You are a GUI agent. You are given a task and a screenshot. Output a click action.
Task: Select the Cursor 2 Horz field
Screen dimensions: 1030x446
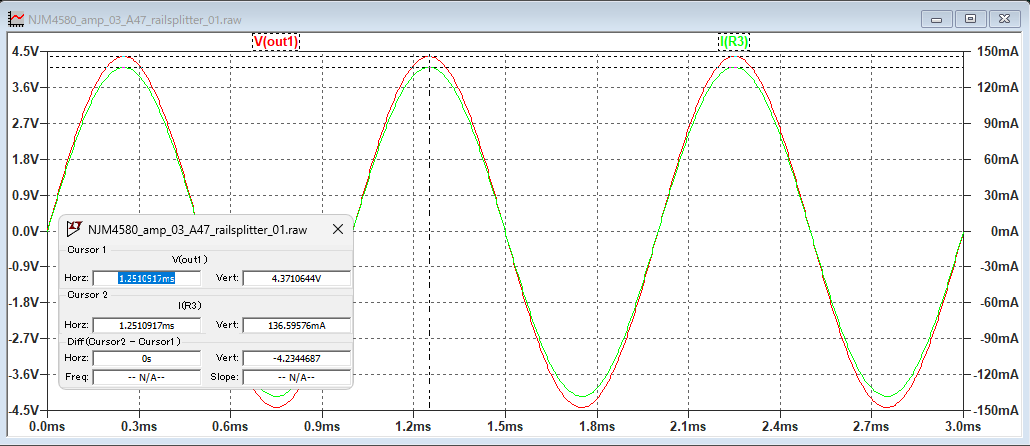pyautogui.click(x=147, y=325)
